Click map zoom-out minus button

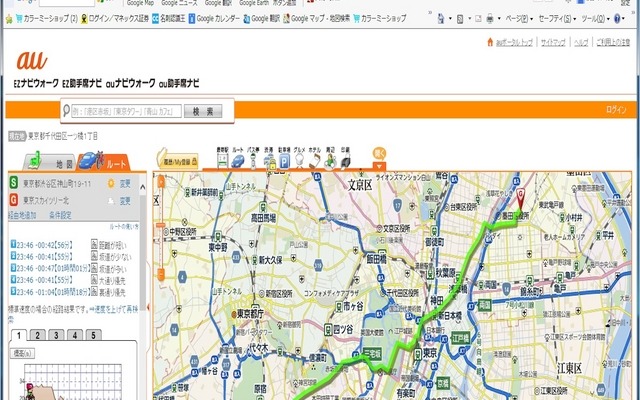pyautogui.click(x=161, y=274)
